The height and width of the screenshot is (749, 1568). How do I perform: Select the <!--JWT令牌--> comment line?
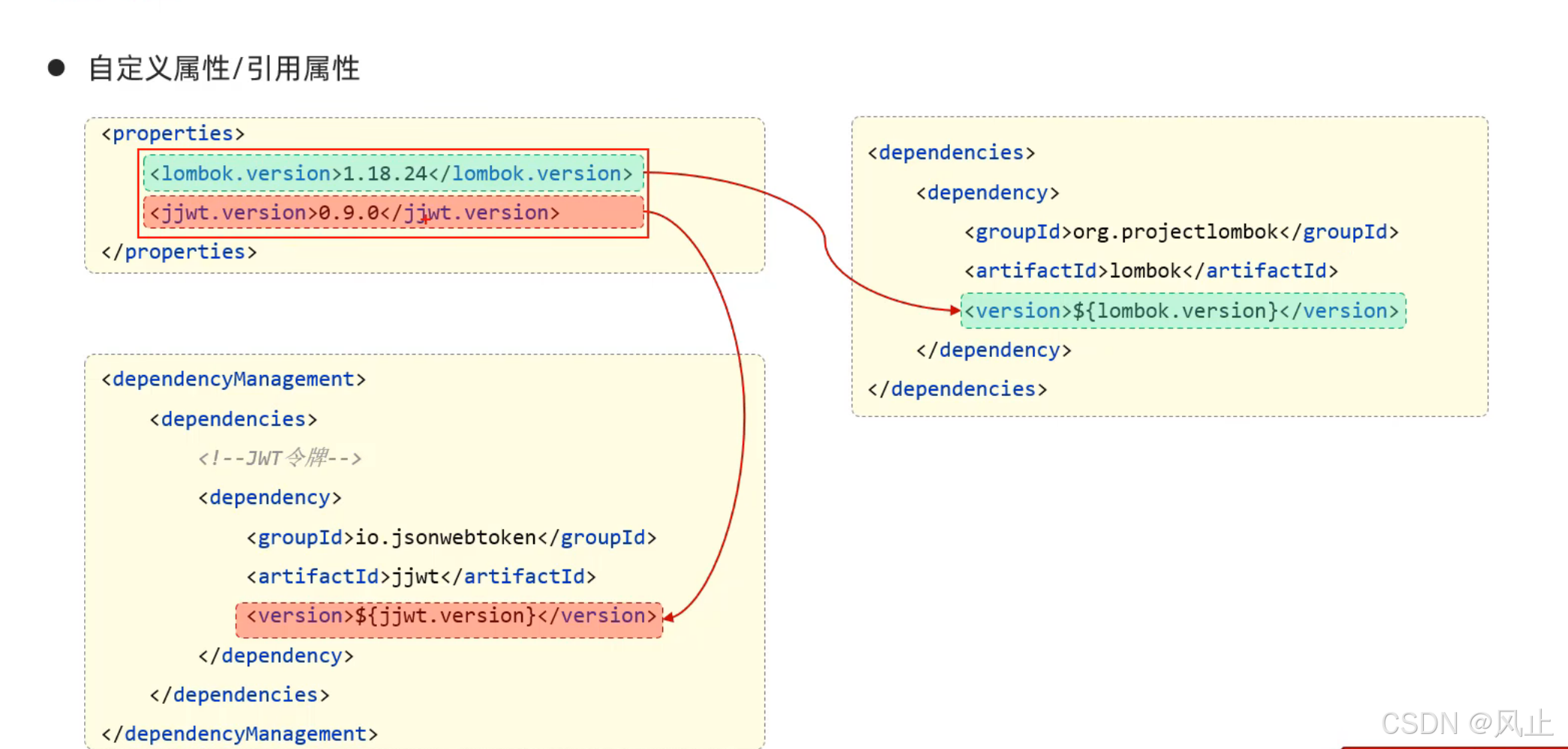[280, 458]
